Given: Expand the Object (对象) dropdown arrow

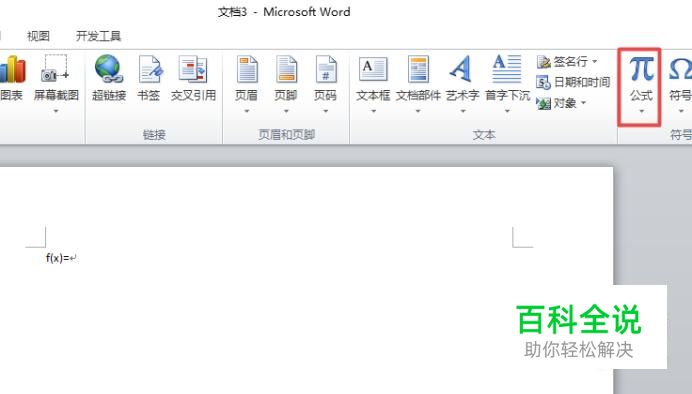Looking at the screenshot, I should pos(583,103).
